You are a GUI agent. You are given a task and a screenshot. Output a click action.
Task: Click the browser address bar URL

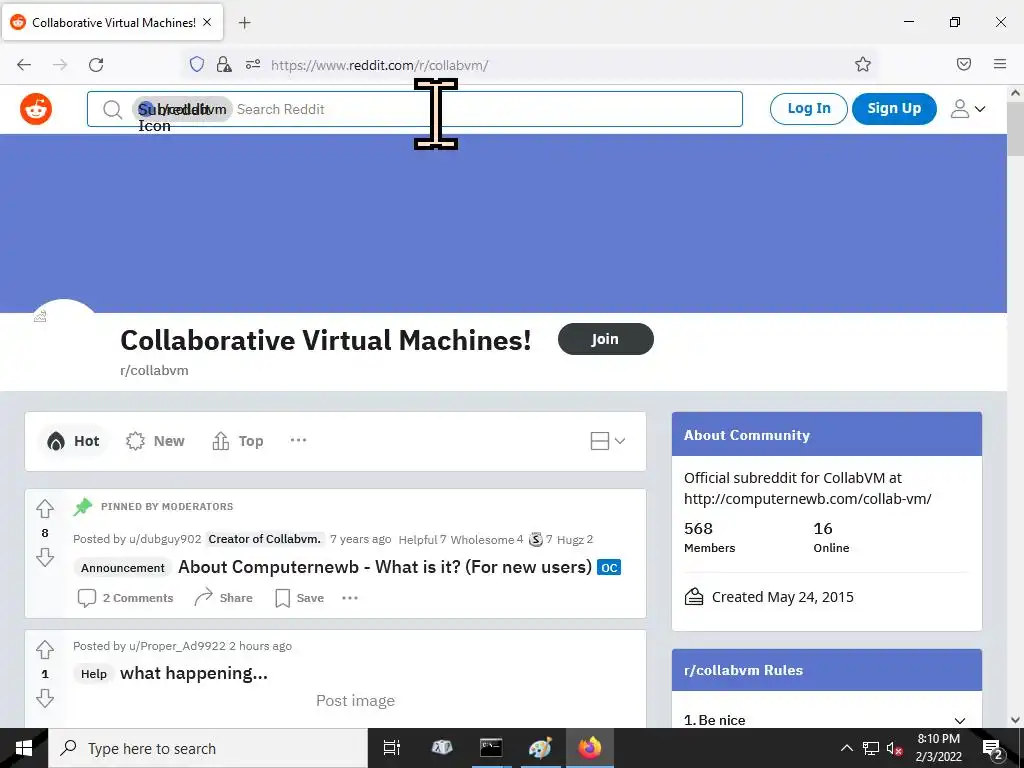pos(379,65)
